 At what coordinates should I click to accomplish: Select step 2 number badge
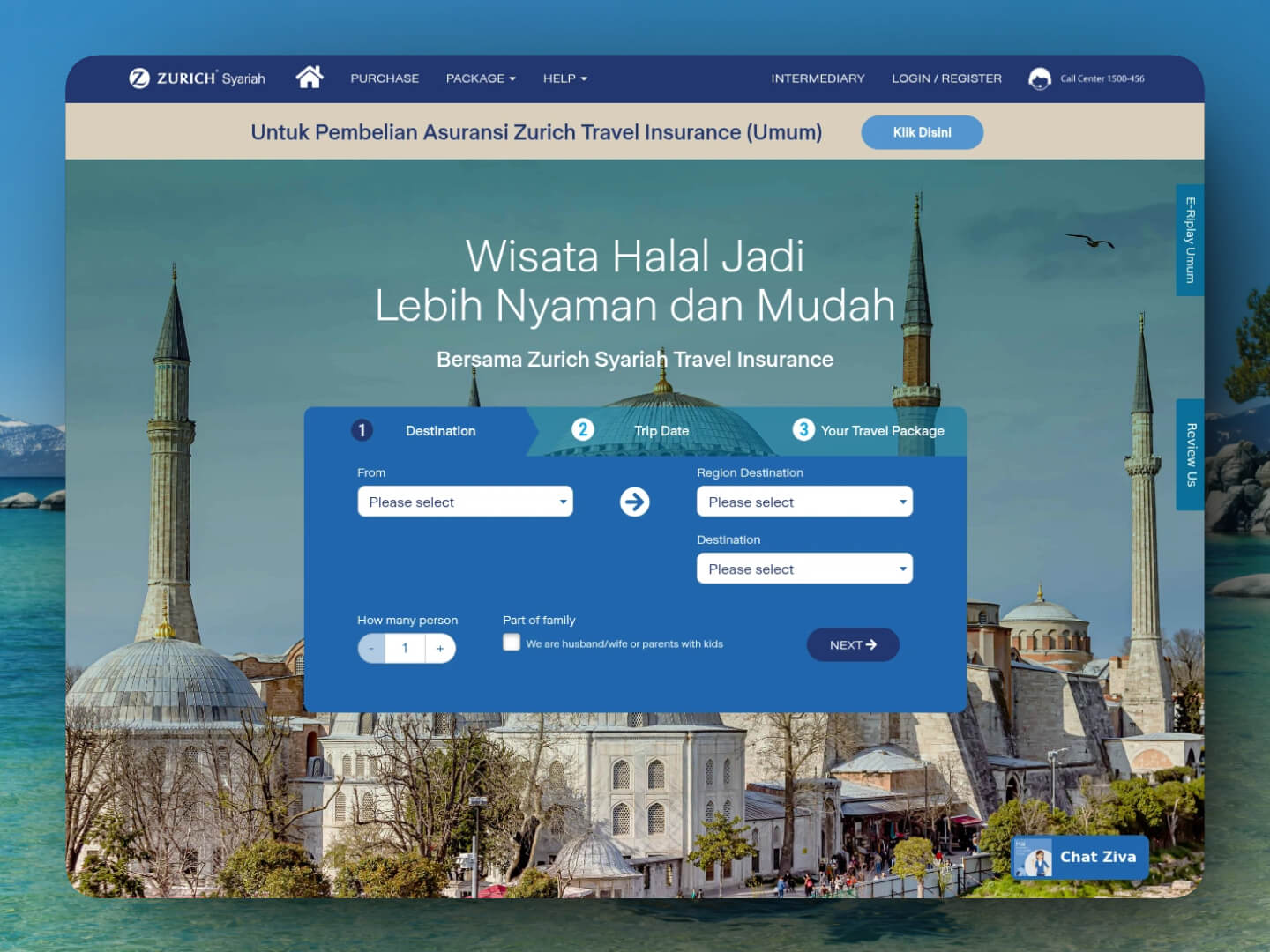582,429
